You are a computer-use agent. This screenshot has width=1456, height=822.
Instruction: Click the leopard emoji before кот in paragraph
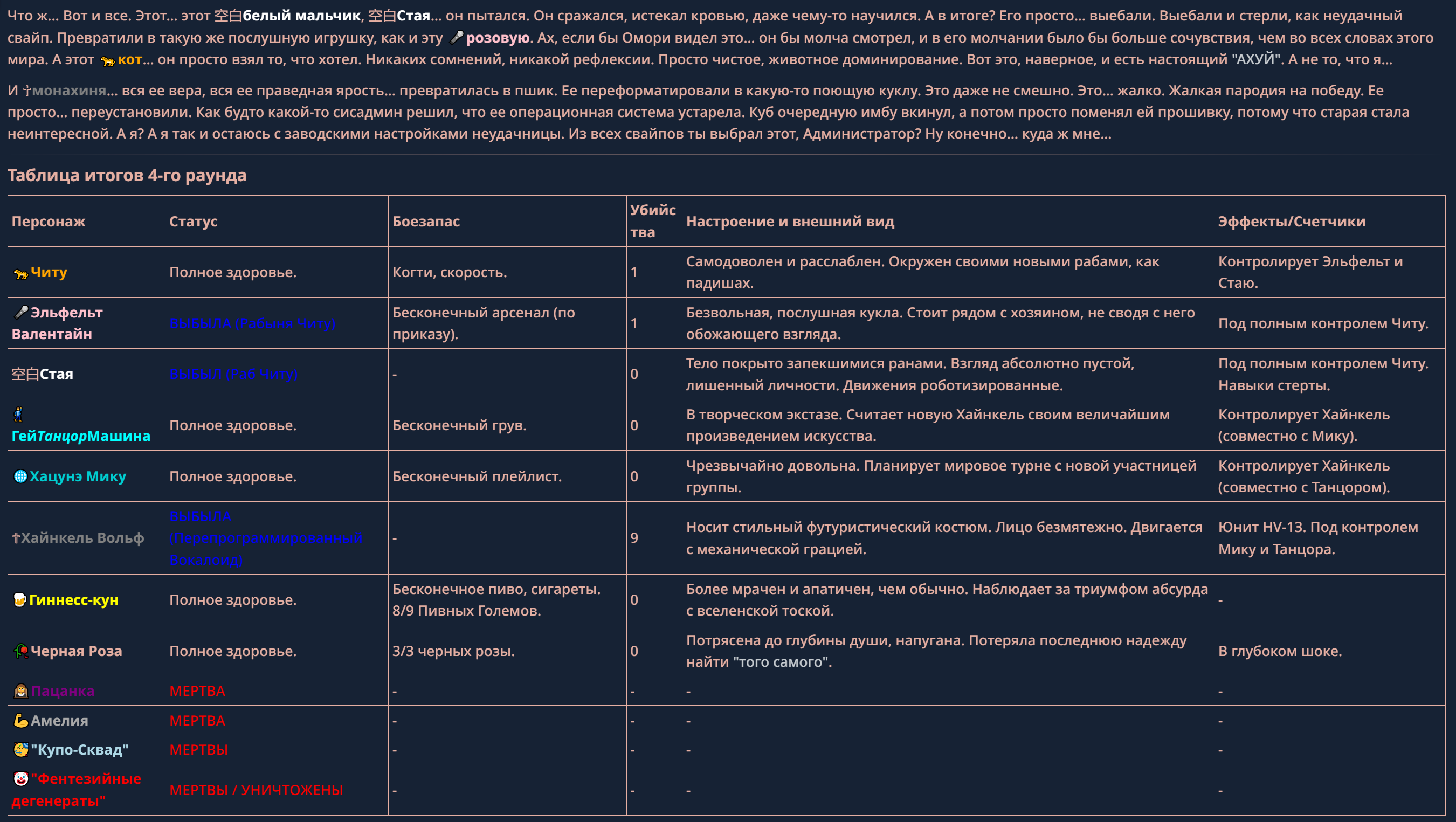point(107,60)
